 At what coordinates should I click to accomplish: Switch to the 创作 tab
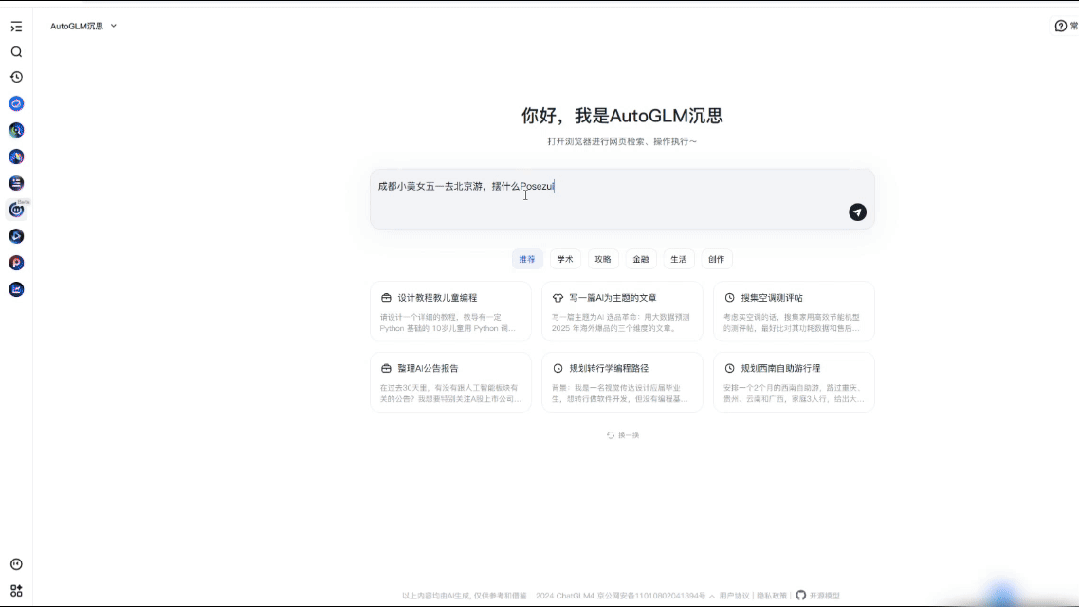click(716, 259)
